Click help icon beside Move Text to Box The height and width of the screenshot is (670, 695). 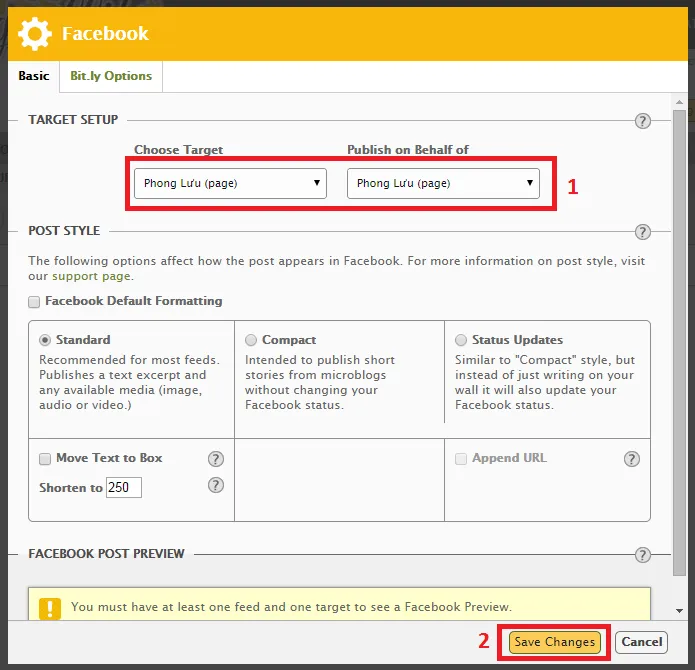[x=215, y=459]
